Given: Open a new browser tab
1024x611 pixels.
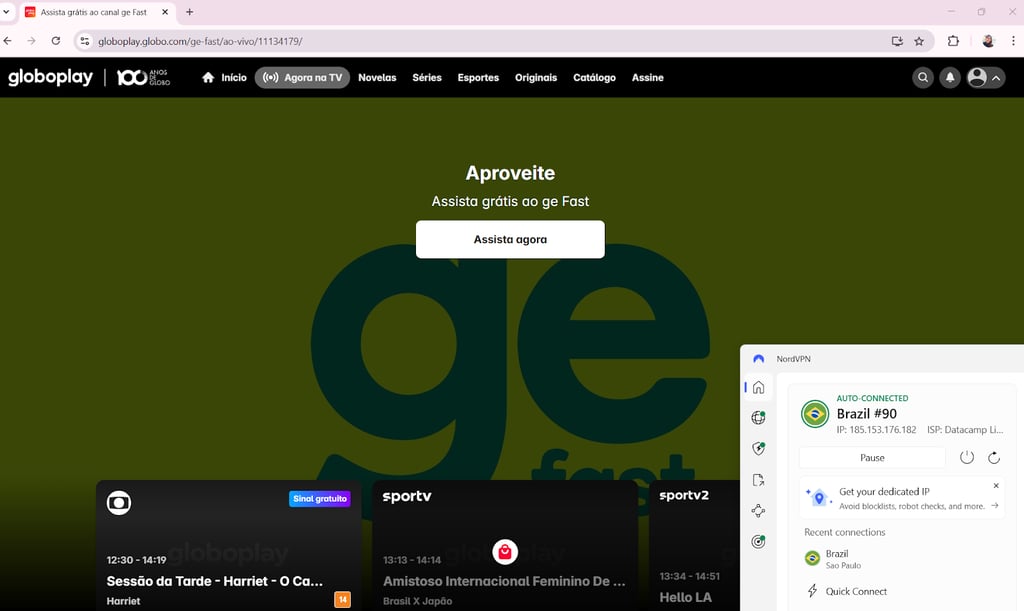Looking at the screenshot, I should tap(189, 12).
